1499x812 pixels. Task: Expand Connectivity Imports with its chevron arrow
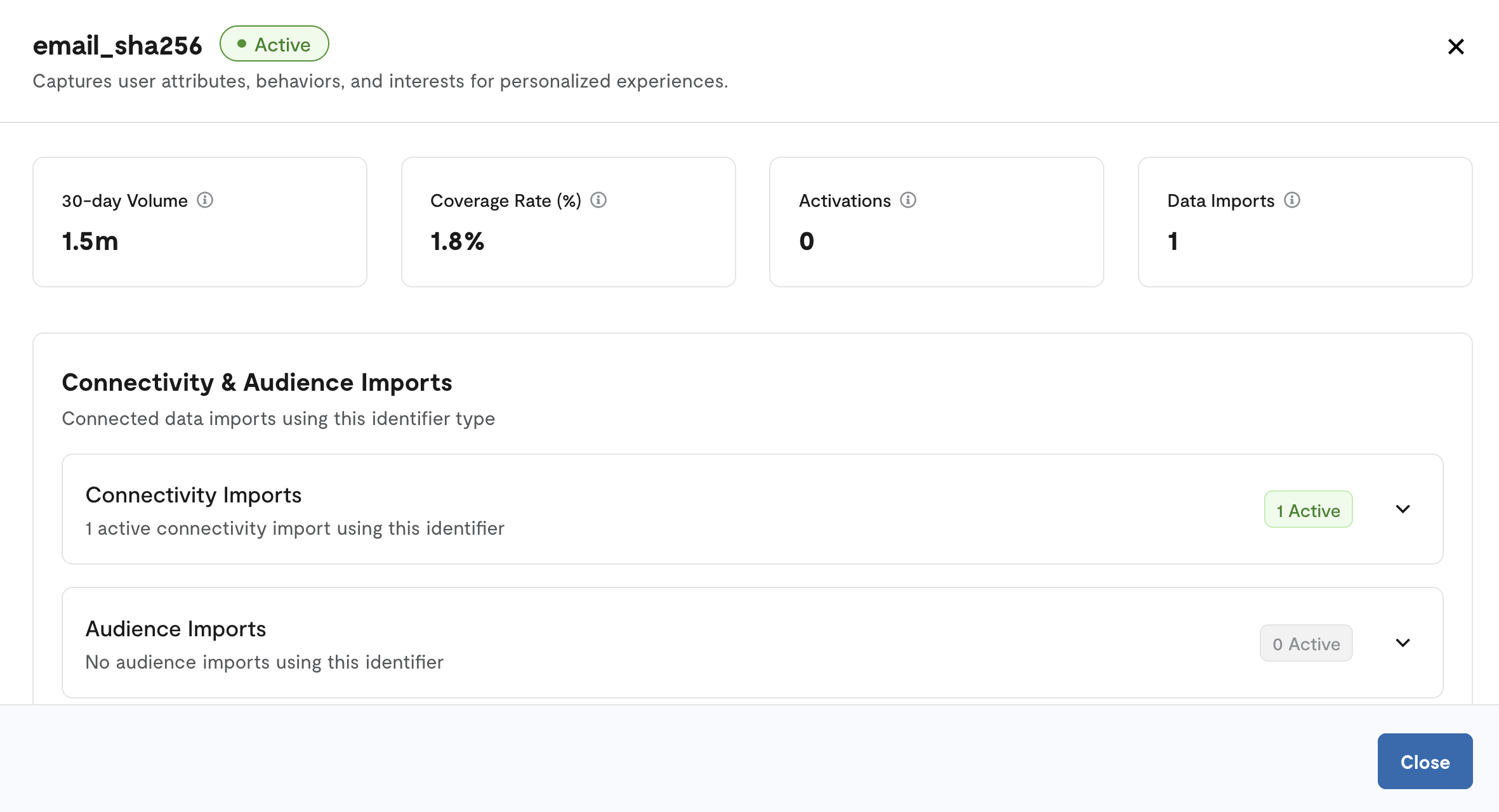click(x=1403, y=509)
